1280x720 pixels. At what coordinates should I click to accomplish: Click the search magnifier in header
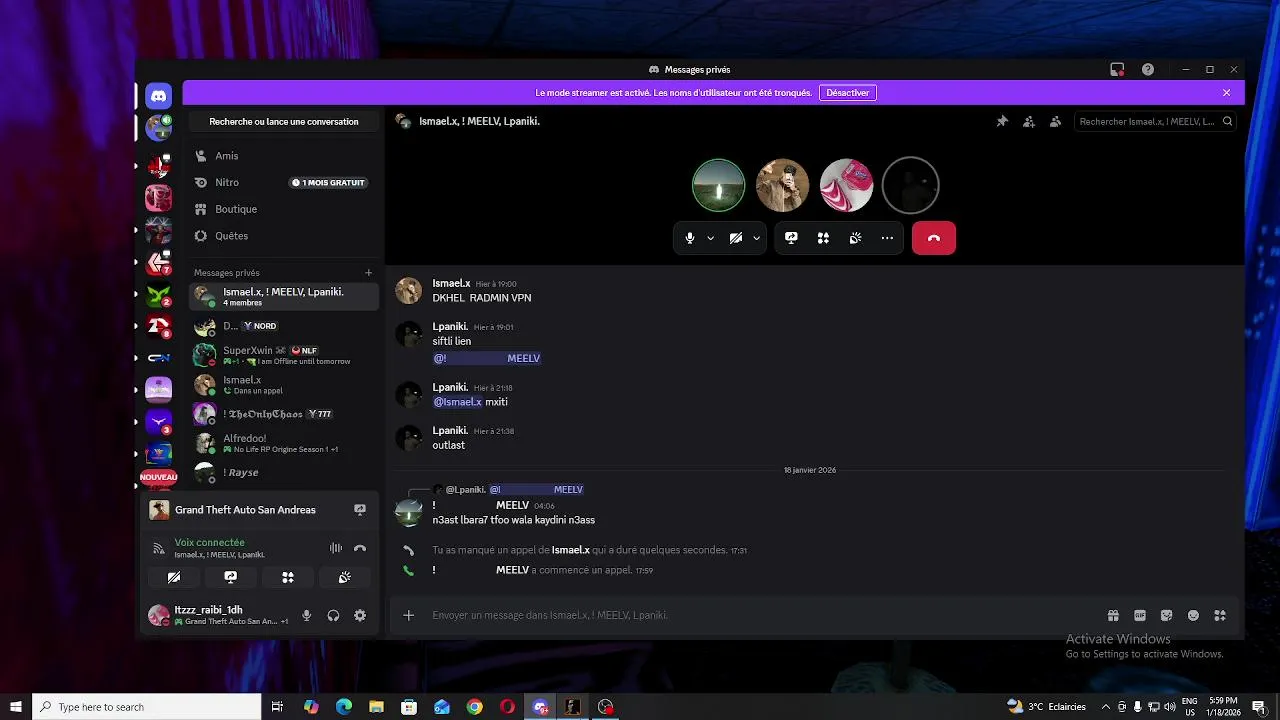click(x=1228, y=122)
